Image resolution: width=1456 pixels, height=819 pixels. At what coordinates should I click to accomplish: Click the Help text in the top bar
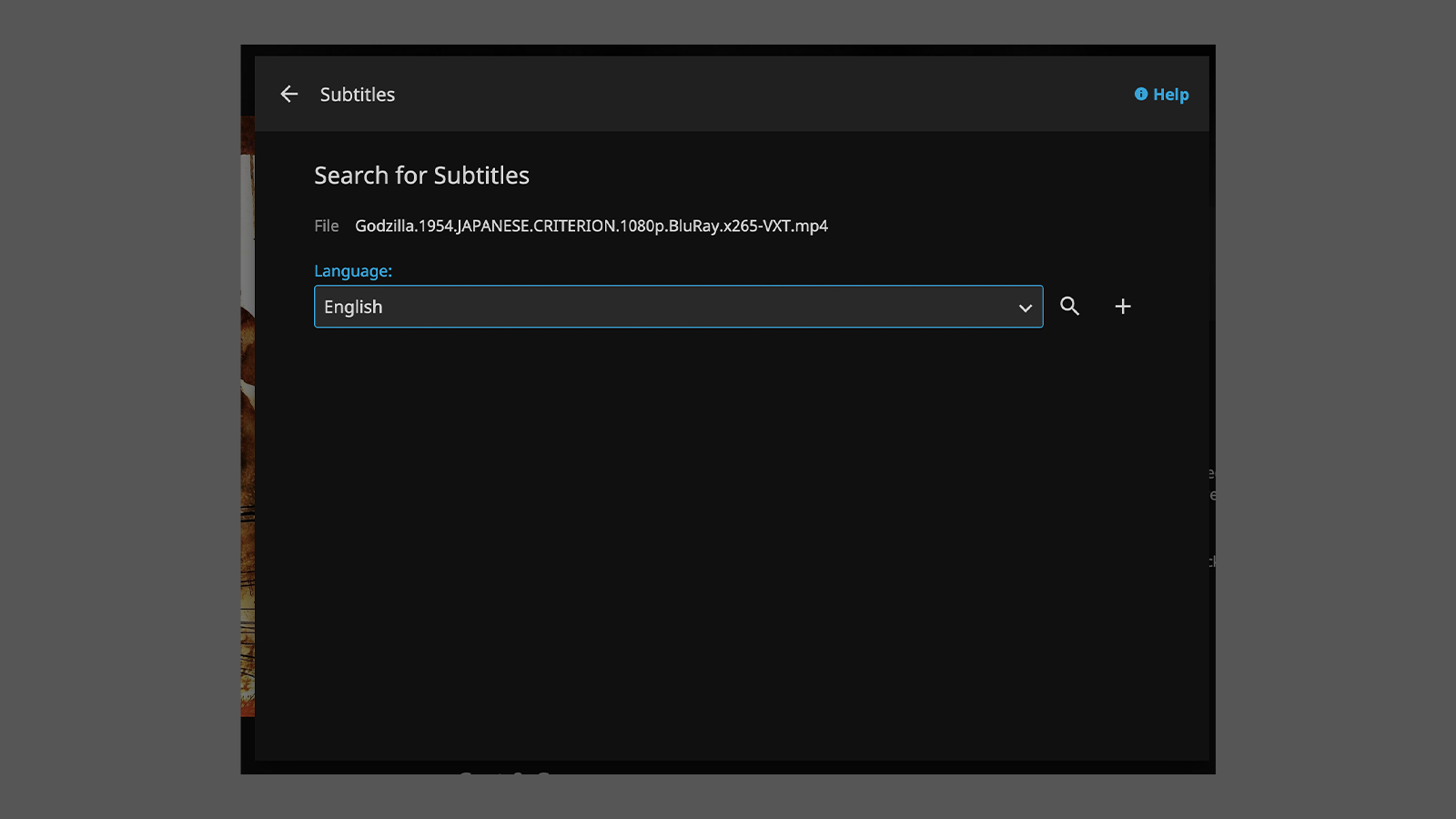1169,94
